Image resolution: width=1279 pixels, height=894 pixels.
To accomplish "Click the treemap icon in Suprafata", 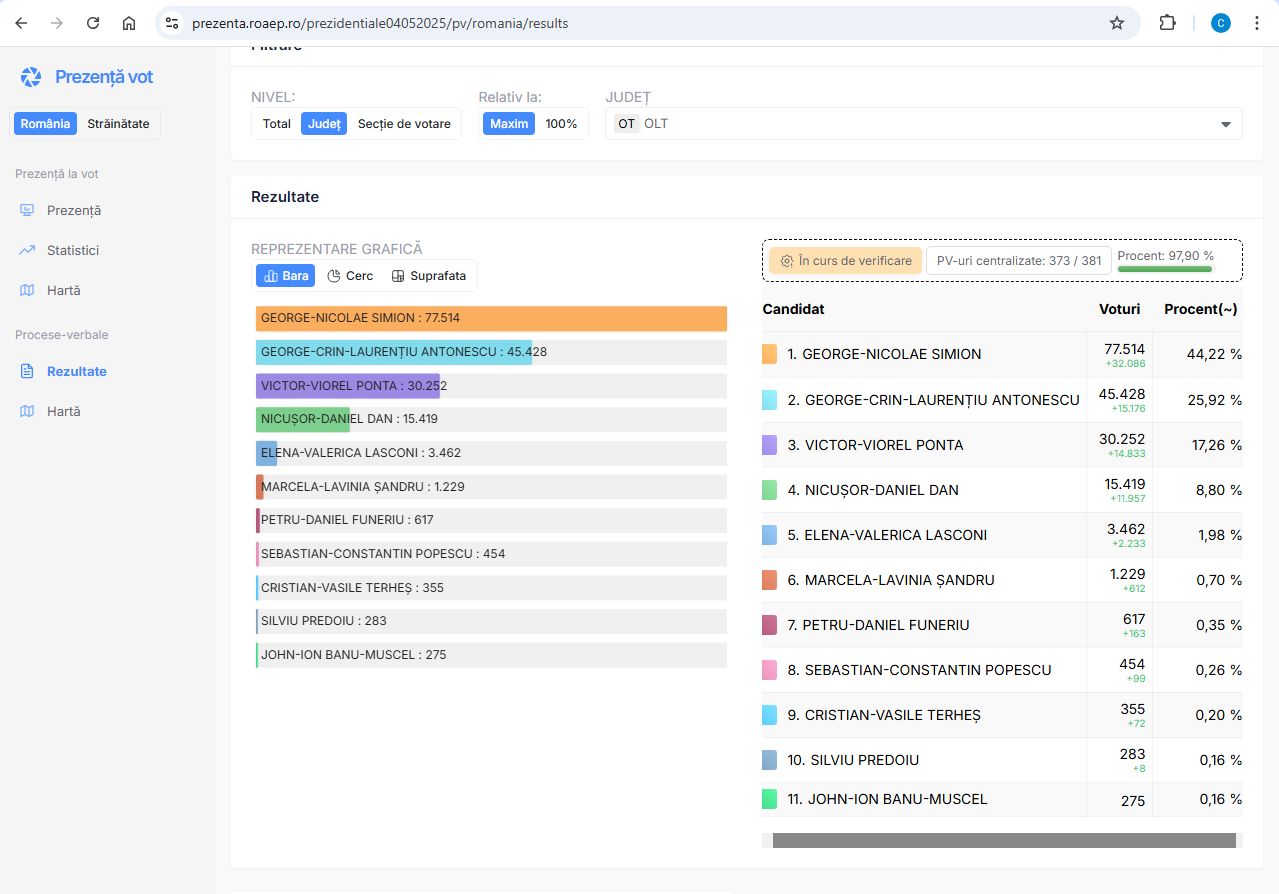I will (x=398, y=276).
